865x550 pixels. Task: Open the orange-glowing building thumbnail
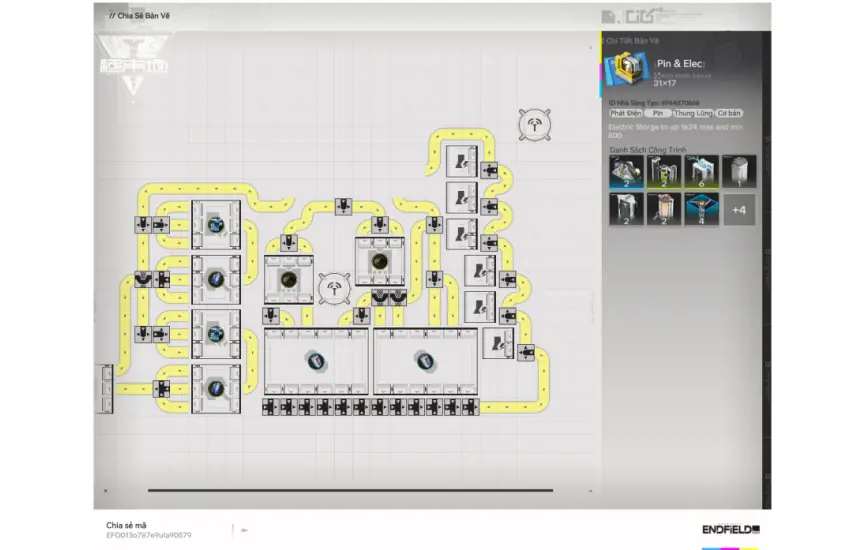click(664, 209)
